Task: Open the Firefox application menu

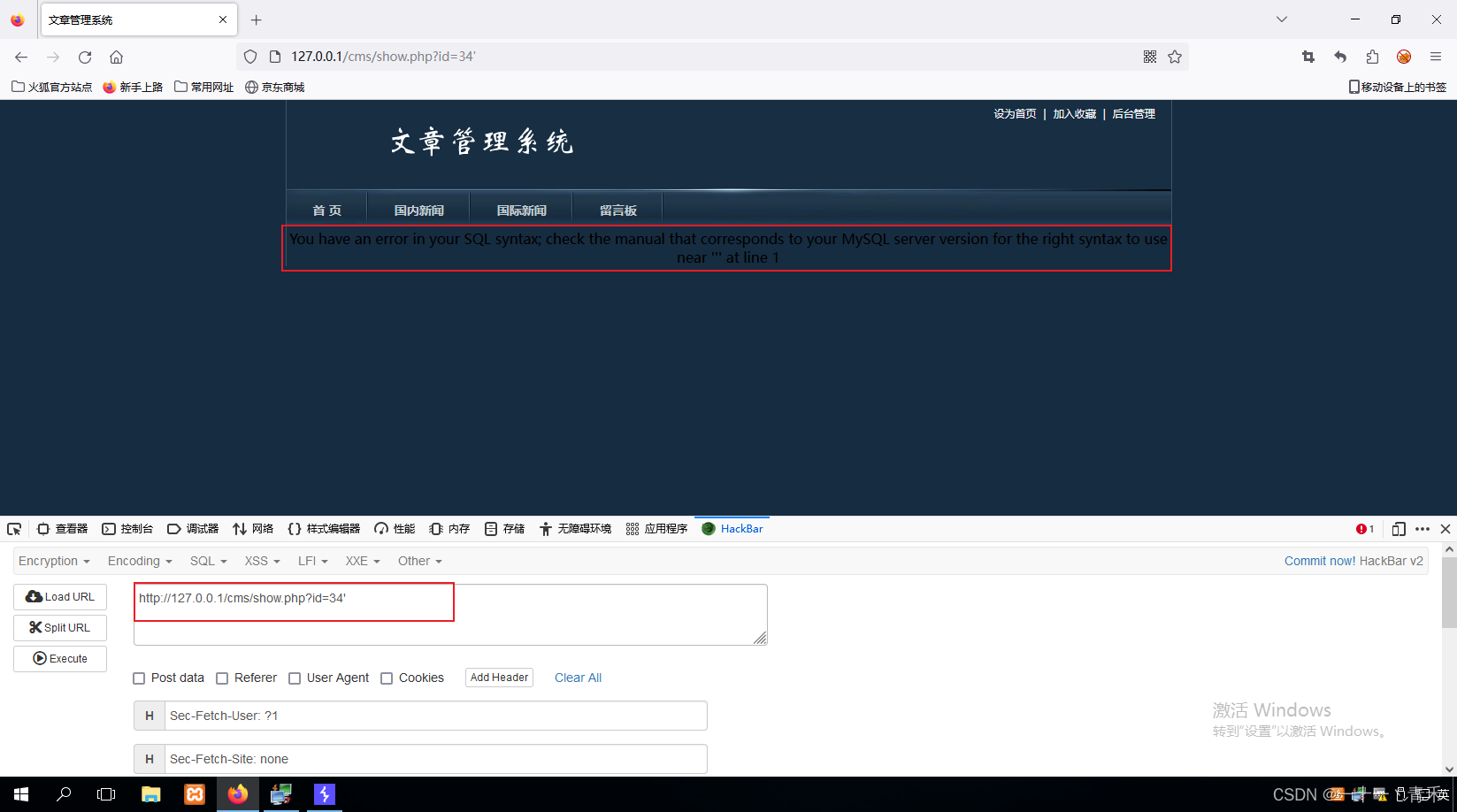Action: coord(1436,57)
